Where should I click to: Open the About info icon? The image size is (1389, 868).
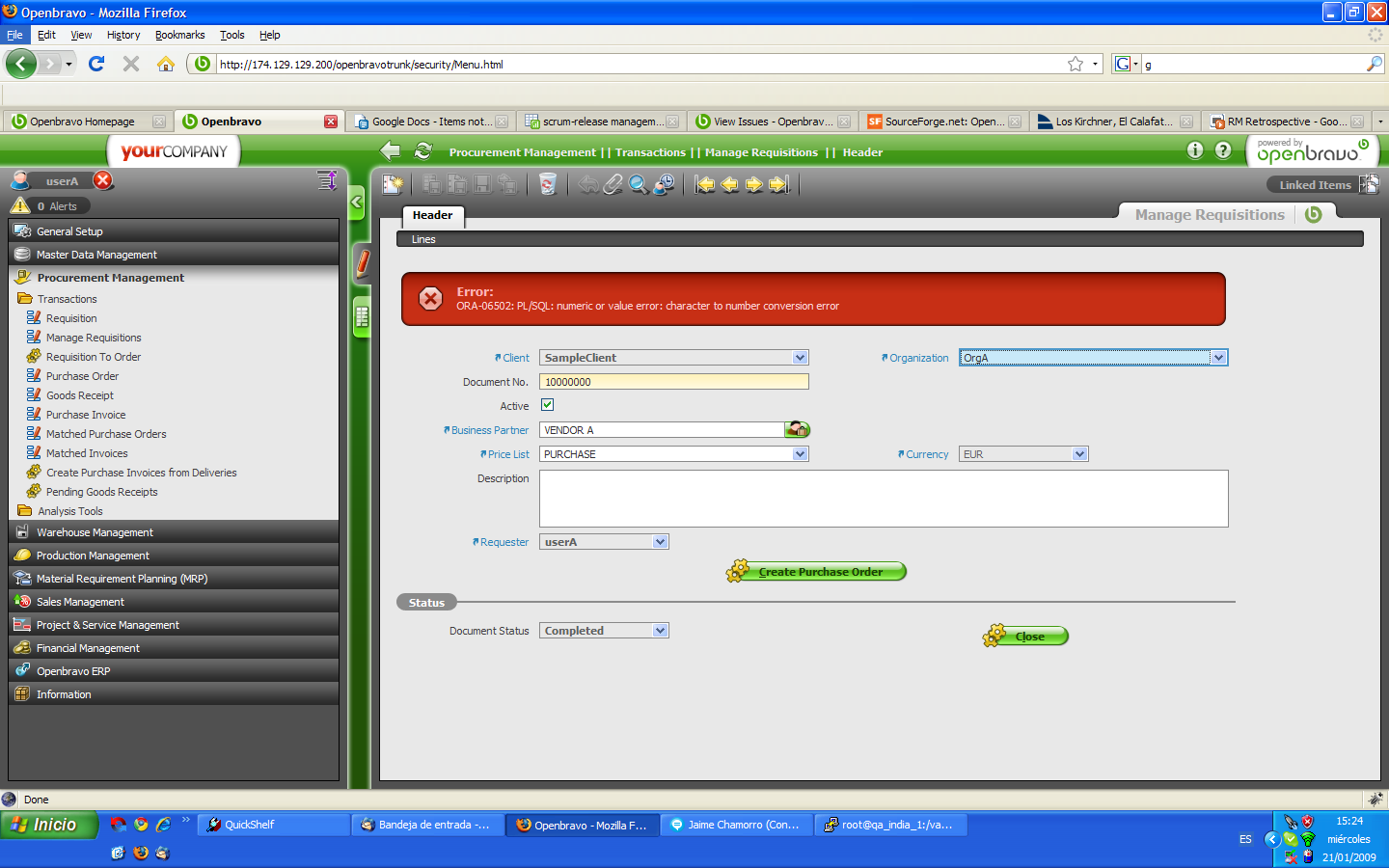pyautogui.click(x=1195, y=149)
